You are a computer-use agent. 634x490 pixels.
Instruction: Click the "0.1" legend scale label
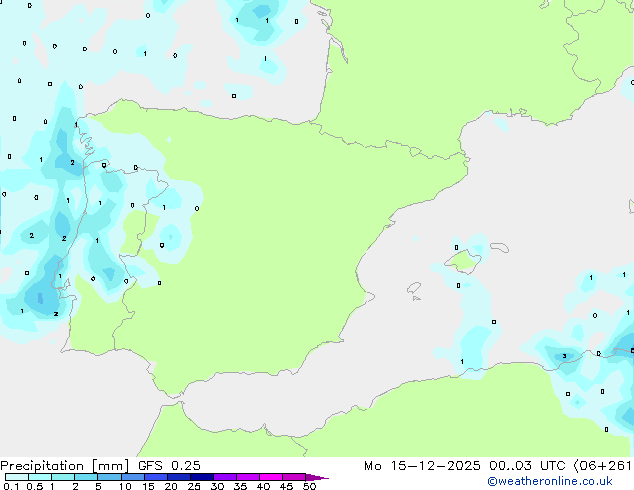click(x=11, y=486)
